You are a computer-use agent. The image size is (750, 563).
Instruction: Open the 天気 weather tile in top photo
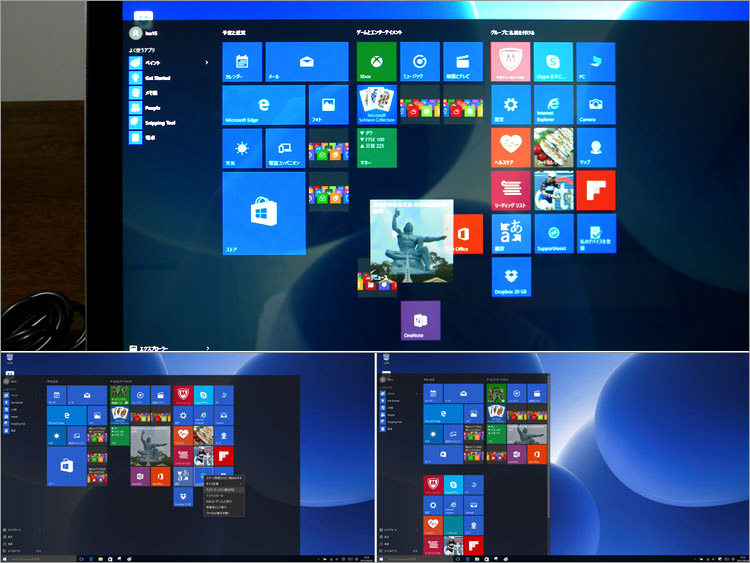click(x=242, y=148)
